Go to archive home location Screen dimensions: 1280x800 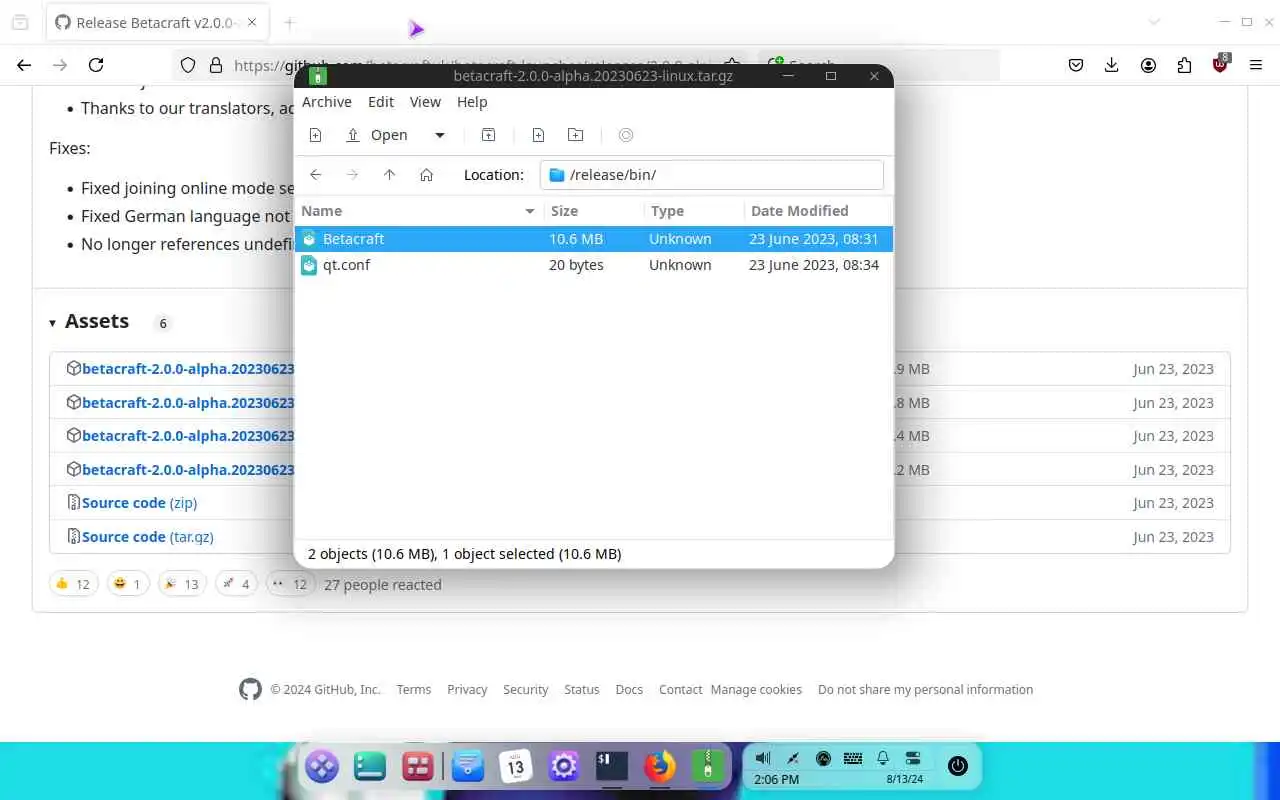[x=426, y=175]
